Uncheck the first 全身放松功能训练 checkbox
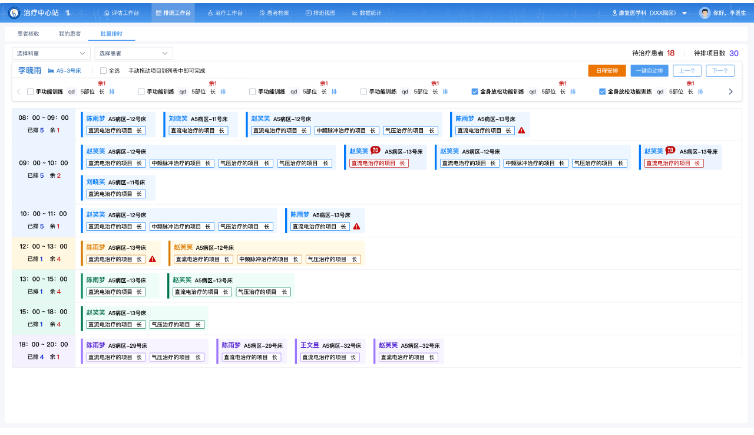 tap(475, 91)
